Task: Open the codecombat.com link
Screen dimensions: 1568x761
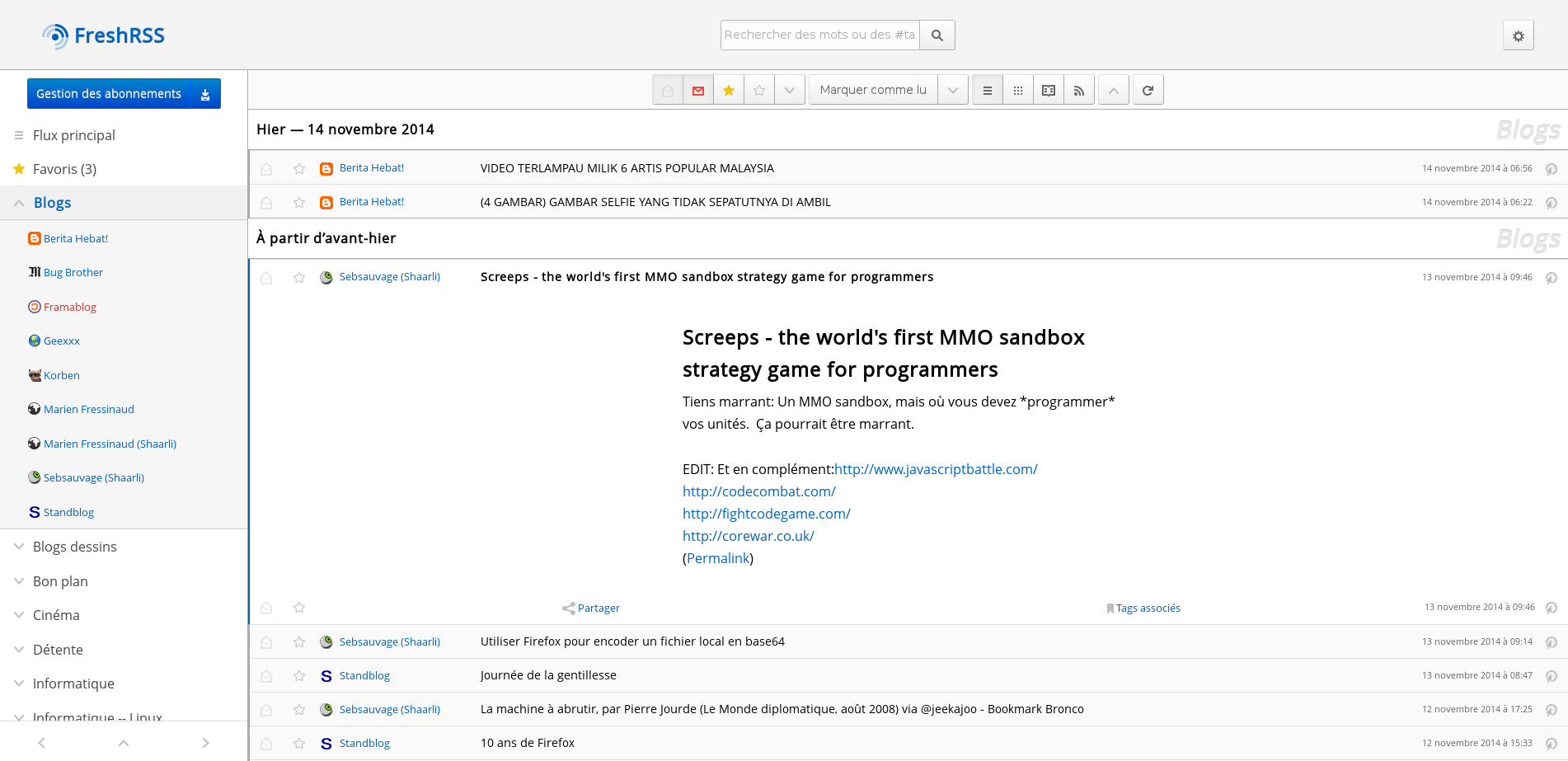Action: pos(758,491)
